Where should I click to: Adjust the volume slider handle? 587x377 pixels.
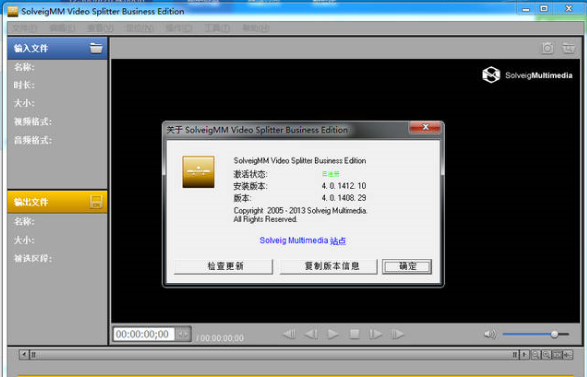point(554,334)
